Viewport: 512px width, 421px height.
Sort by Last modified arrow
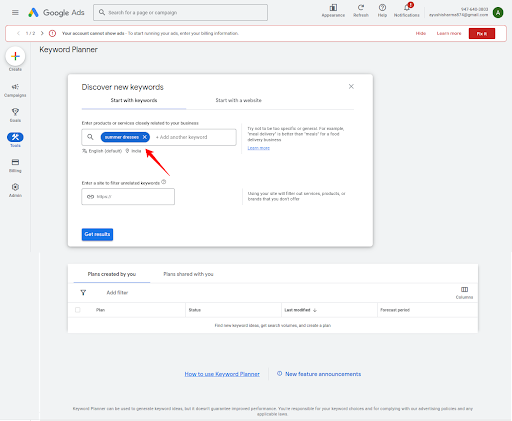pos(315,310)
